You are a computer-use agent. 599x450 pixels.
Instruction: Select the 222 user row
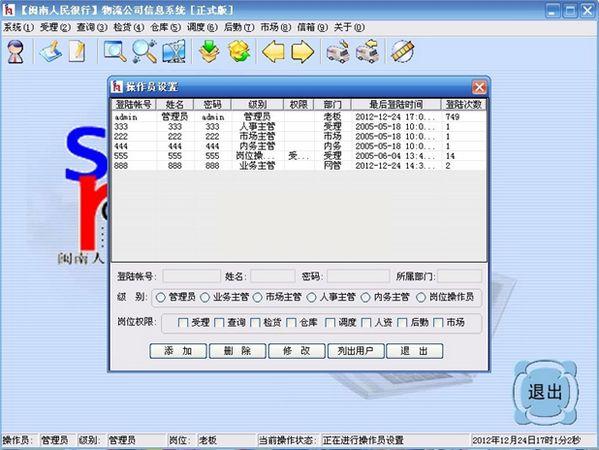[299, 136]
